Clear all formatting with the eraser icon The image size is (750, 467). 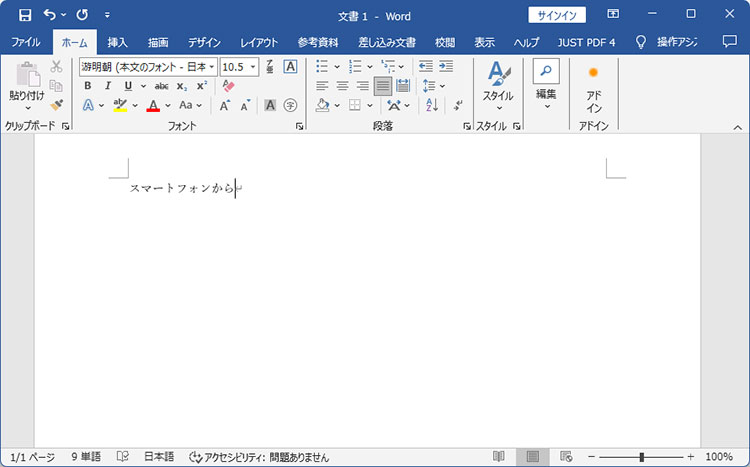tap(227, 86)
